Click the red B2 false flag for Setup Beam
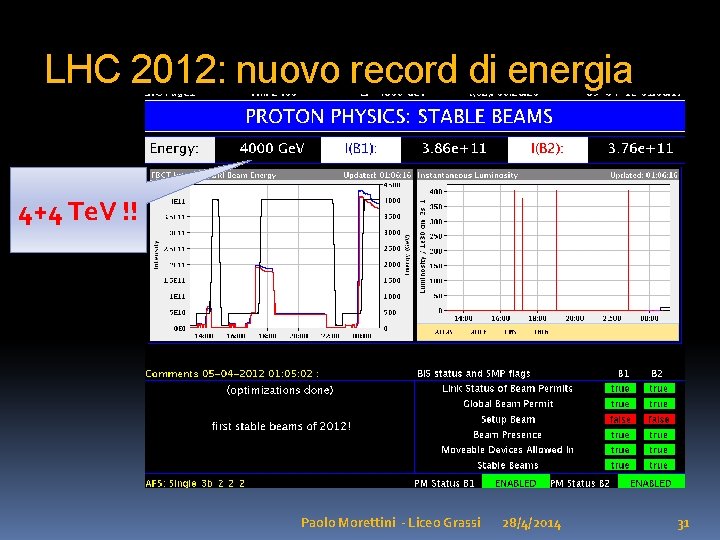Image resolution: width=720 pixels, height=540 pixels. click(x=659, y=419)
